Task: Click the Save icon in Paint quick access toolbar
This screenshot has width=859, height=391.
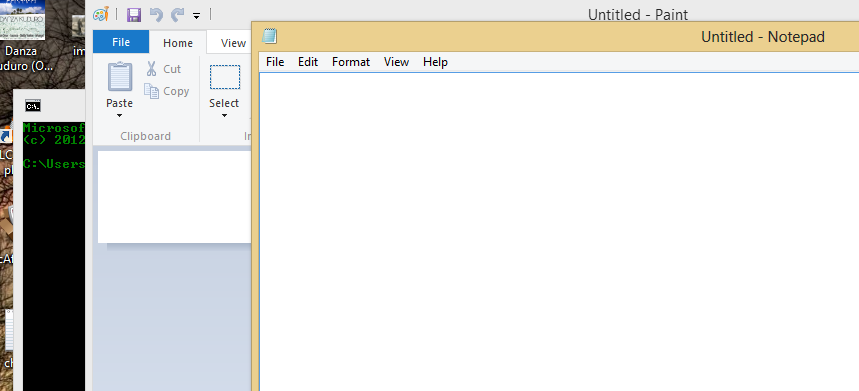Action: pos(134,15)
